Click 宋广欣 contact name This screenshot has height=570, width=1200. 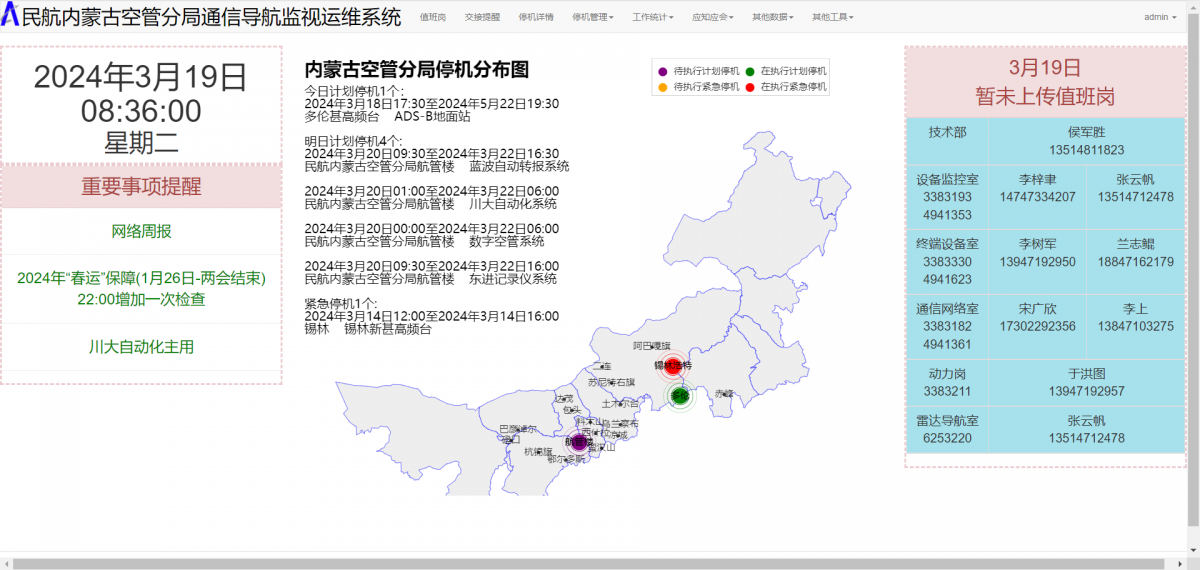pyautogui.click(x=1037, y=310)
